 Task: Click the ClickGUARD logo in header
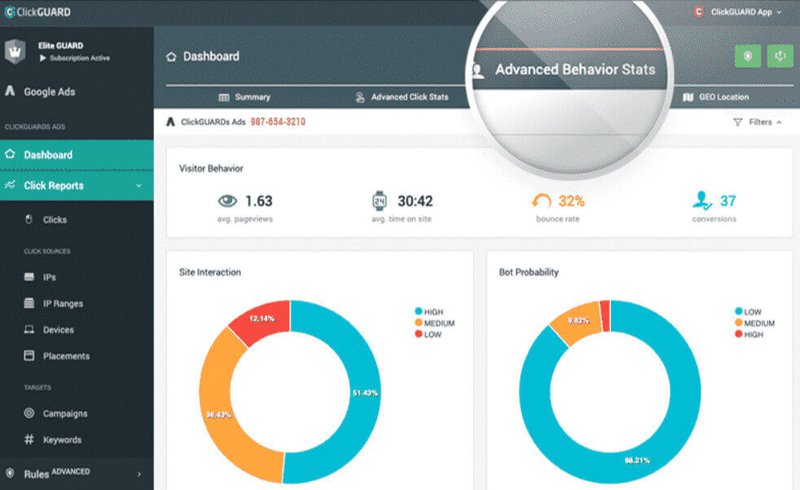coord(38,12)
